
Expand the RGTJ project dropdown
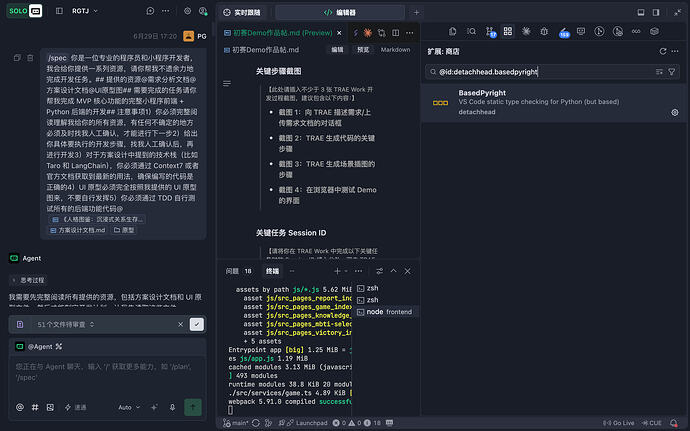85,11
